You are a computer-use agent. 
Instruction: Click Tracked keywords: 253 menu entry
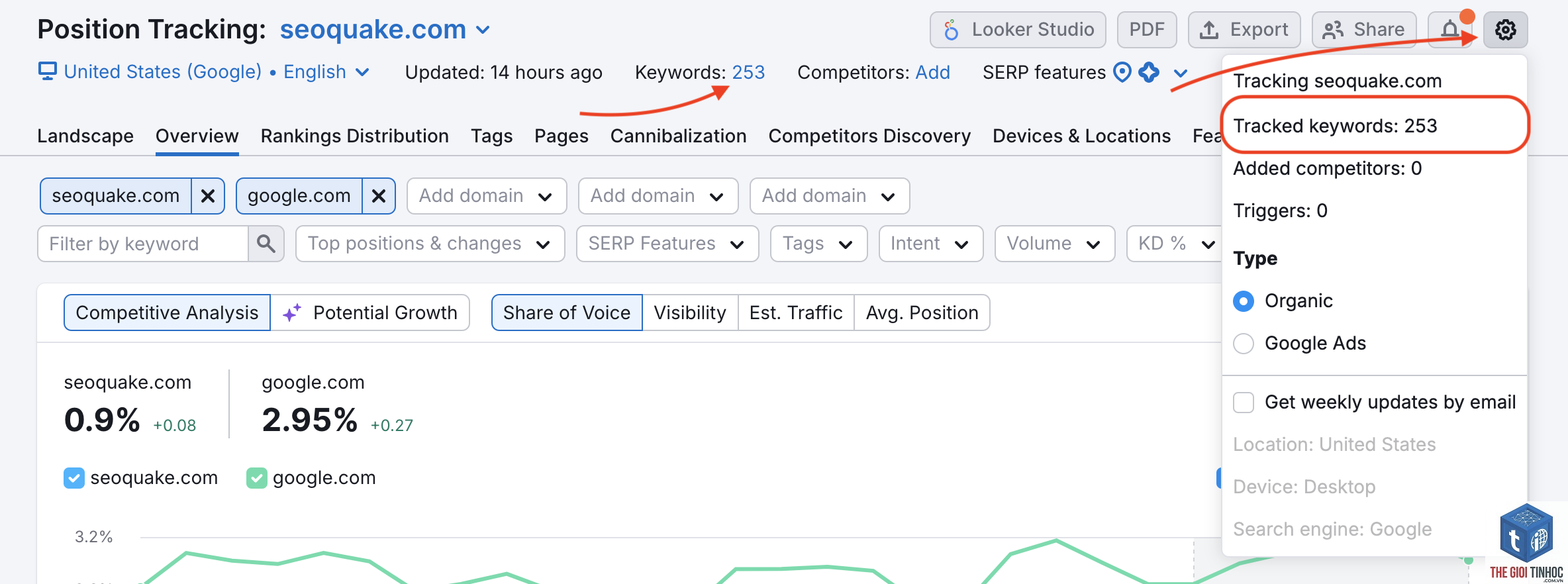pos(1335,126)
